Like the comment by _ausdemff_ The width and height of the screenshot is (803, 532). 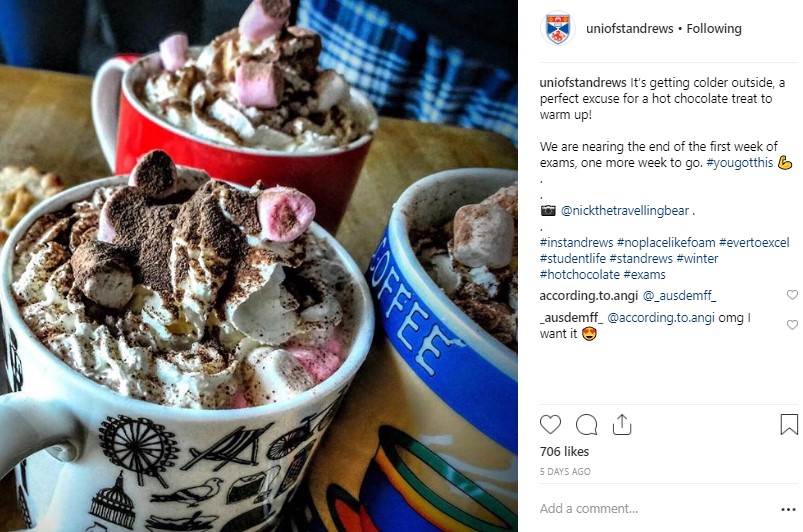(x=792, y=325)
